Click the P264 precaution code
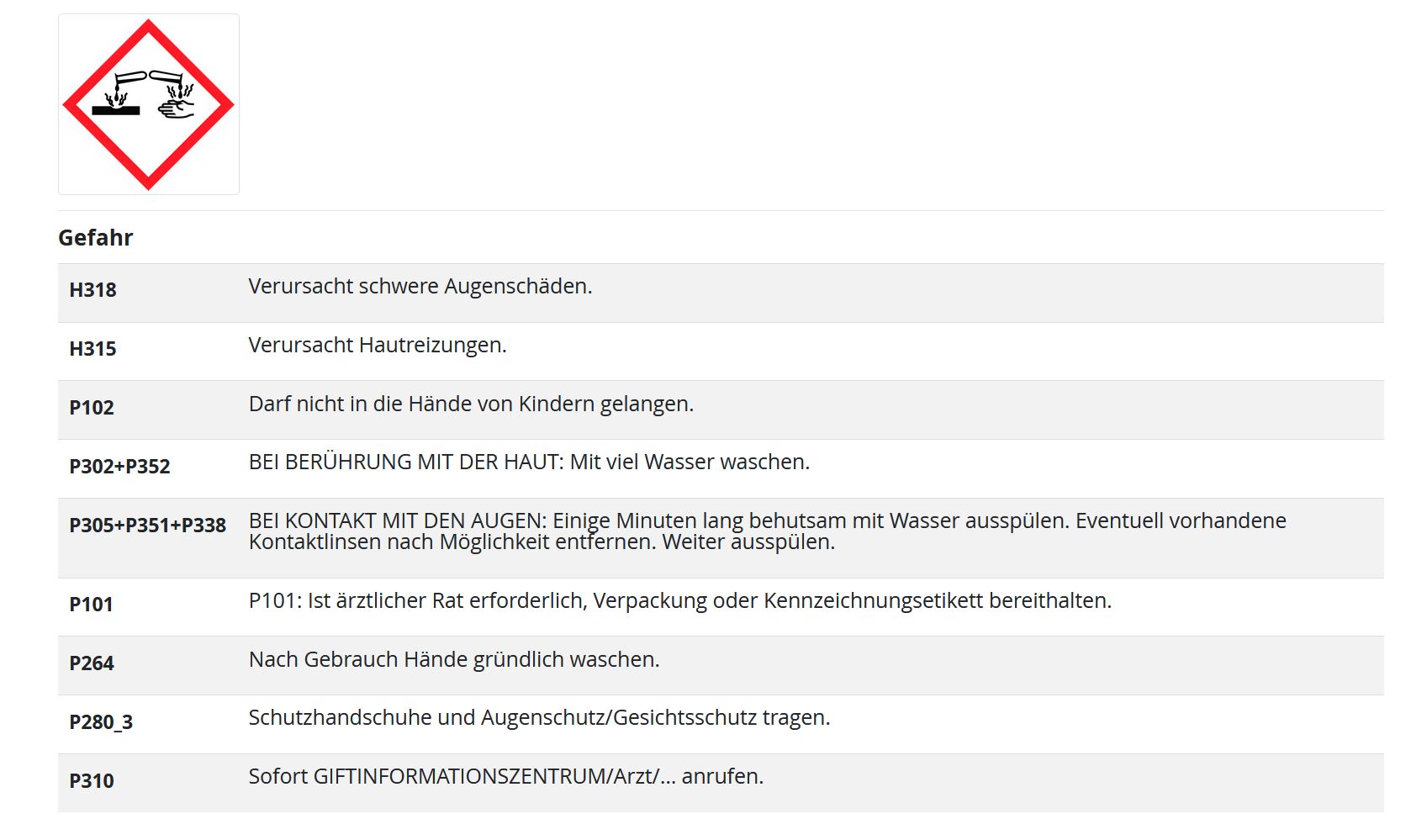 [x=92, y=663]
